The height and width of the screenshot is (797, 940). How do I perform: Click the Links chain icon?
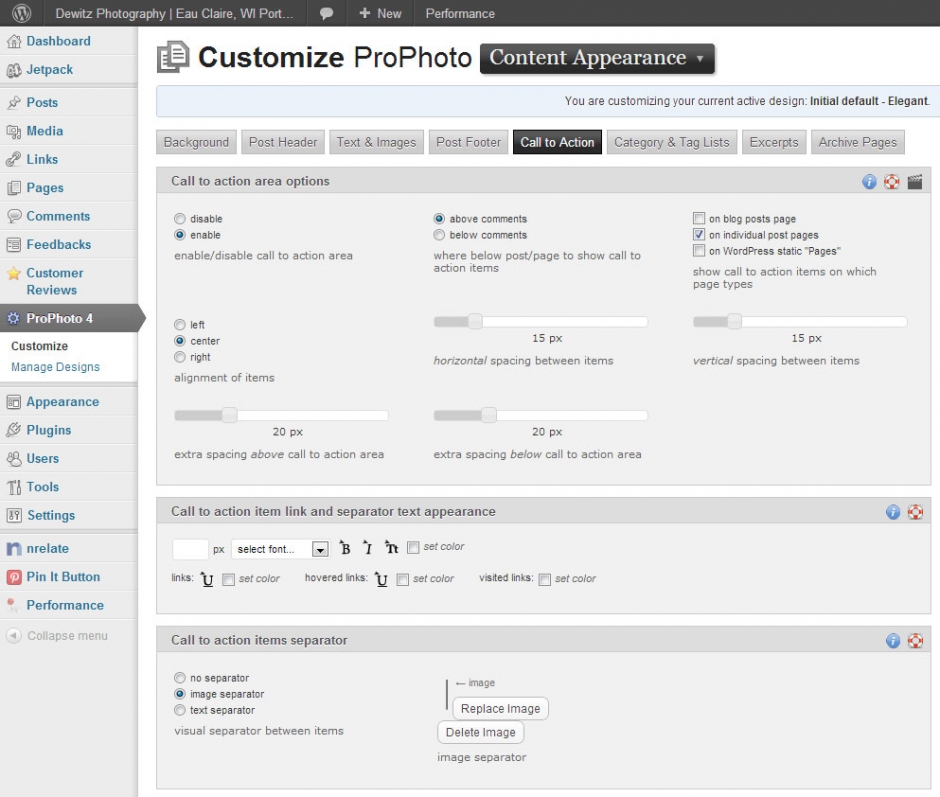click(x=14, y=160)
